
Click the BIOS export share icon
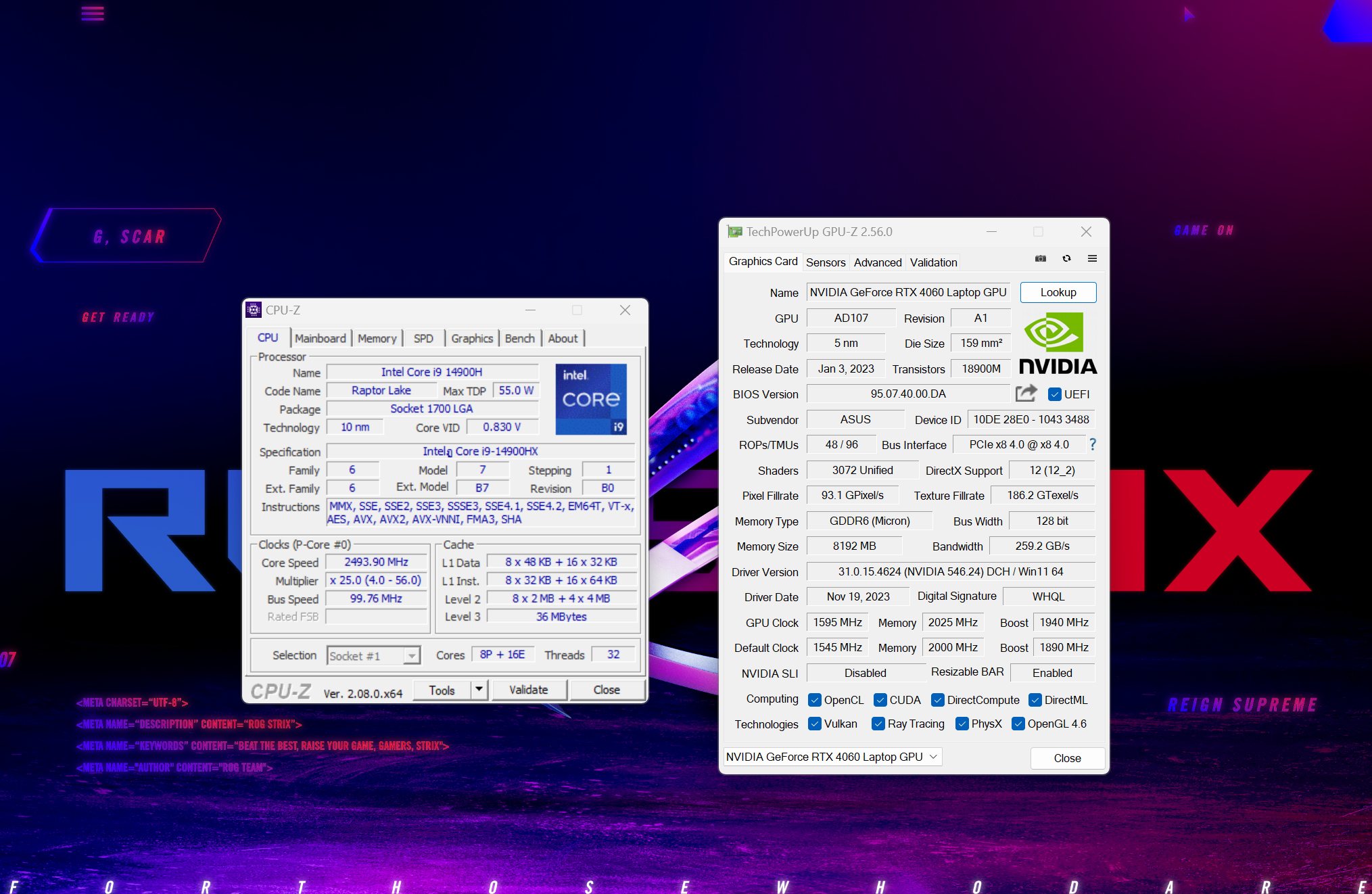(1026, 394)
